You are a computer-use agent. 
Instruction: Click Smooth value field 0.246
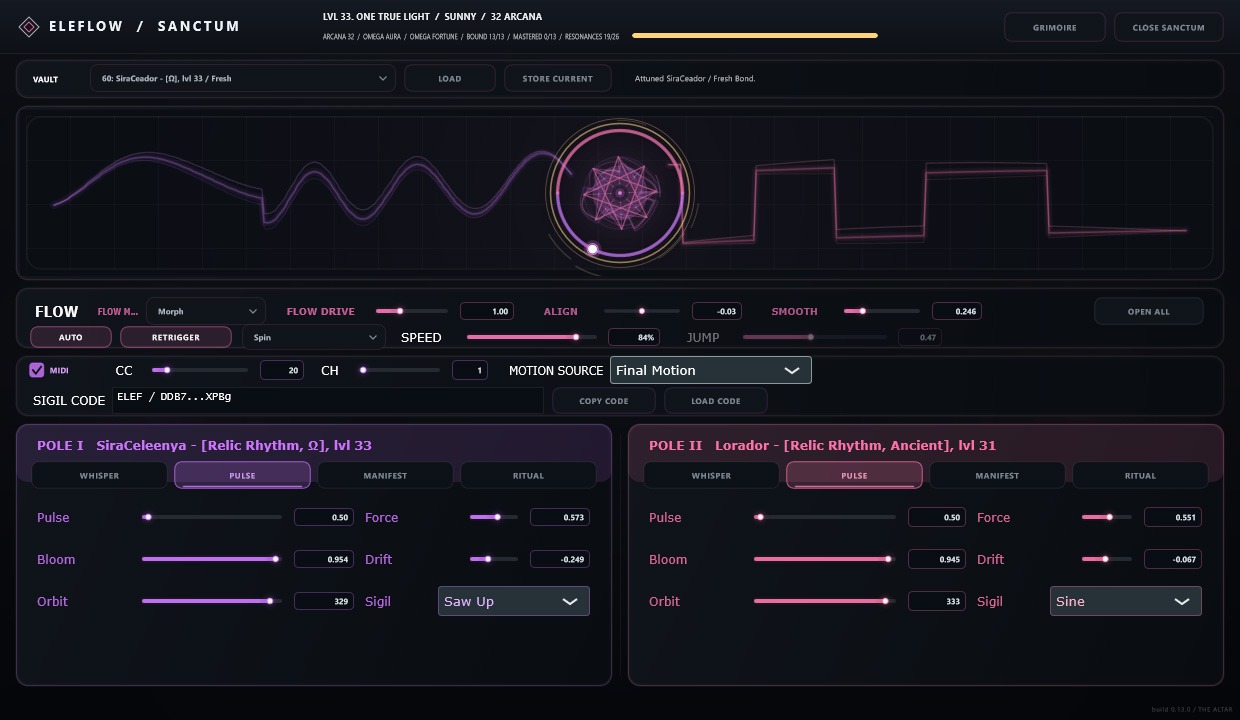click(x=957, y=311)
